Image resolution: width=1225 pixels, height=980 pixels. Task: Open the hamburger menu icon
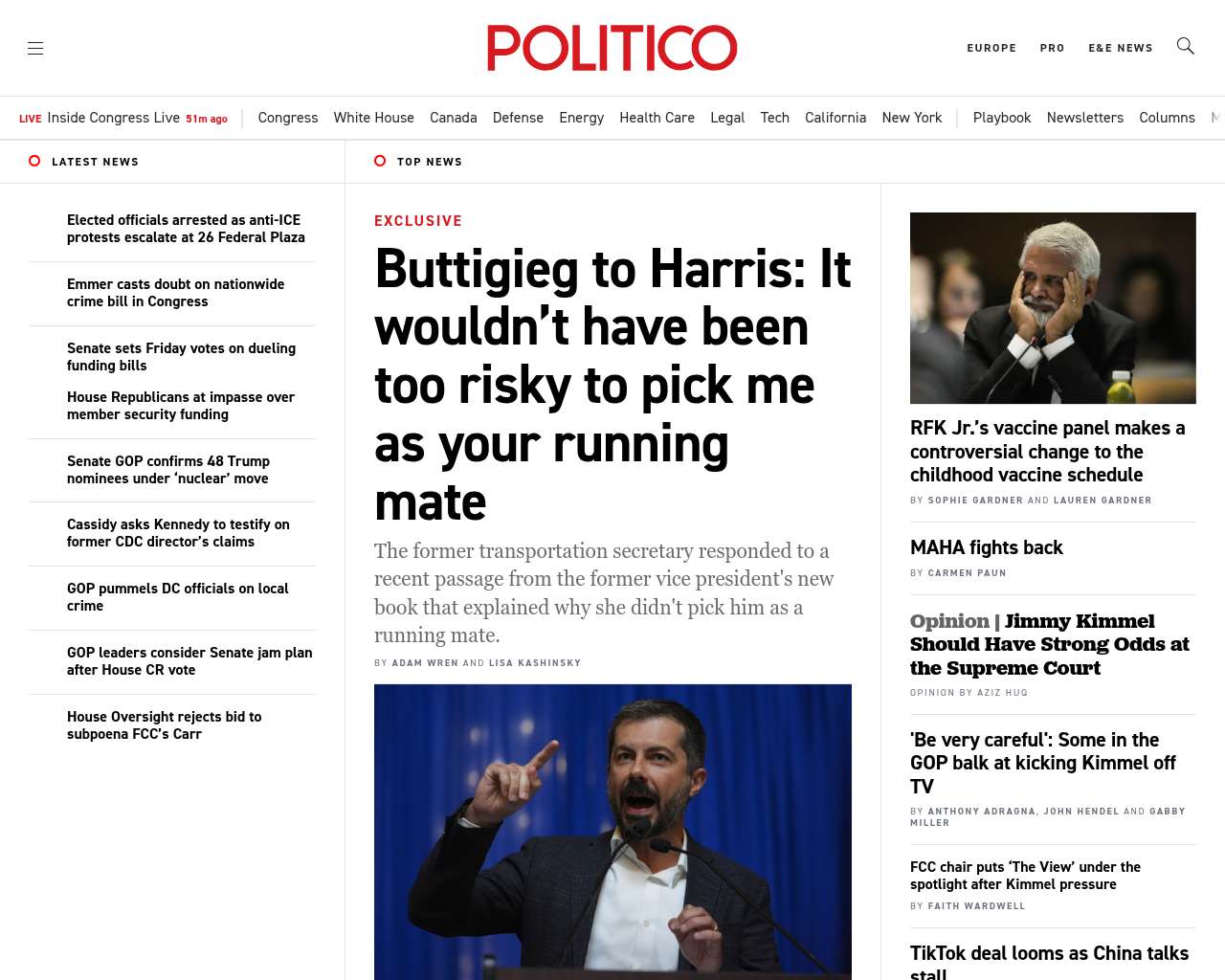pos(35,48)
